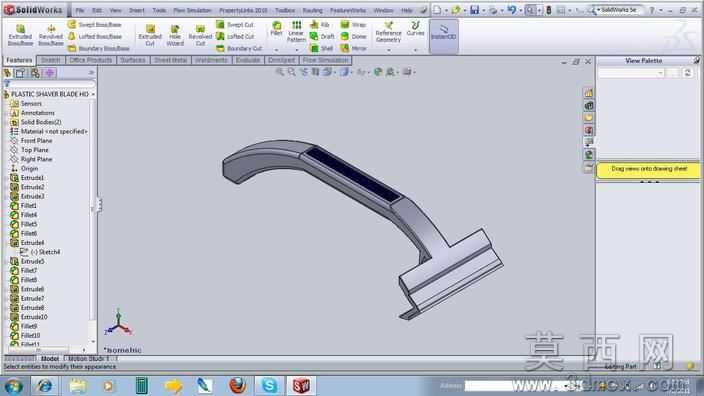
Task: Click the Shell feature
Action: (x=321, y=48)
